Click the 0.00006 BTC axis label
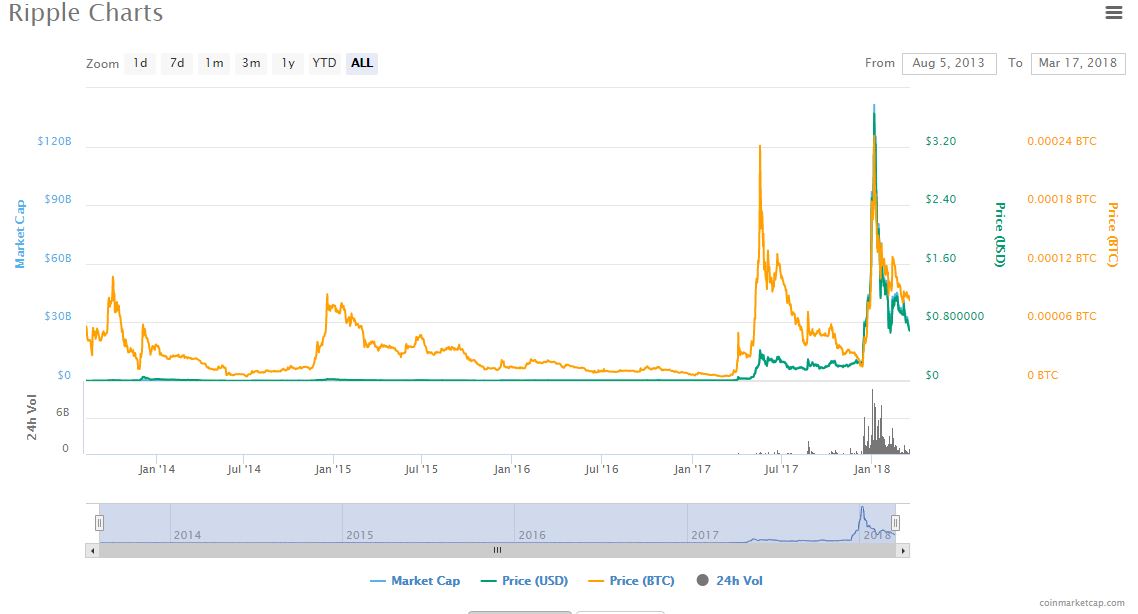Viewport: 1138px width, 614px height. [x=1062, y=316]
